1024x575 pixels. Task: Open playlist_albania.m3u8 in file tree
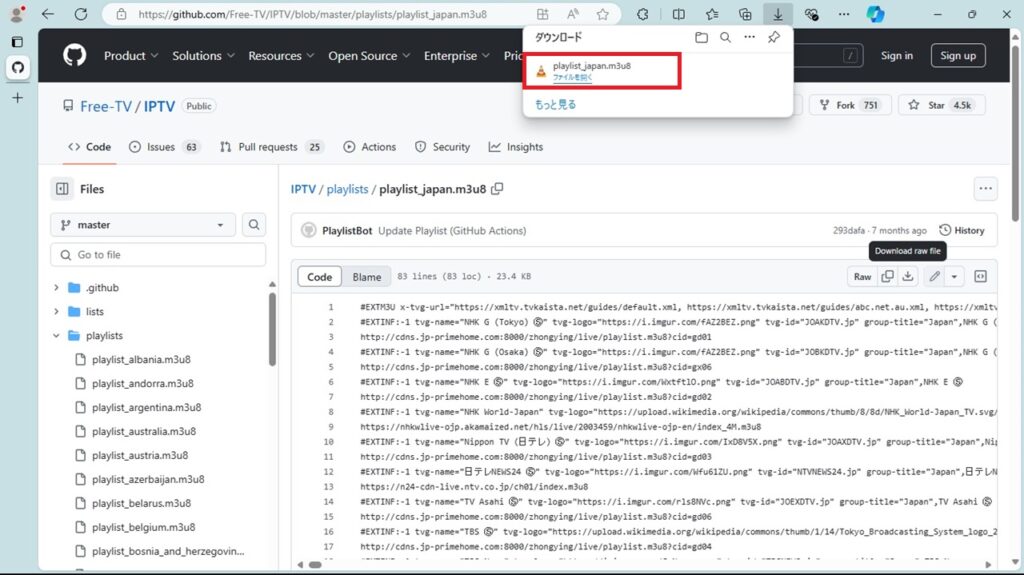click(x=141, y=359)
